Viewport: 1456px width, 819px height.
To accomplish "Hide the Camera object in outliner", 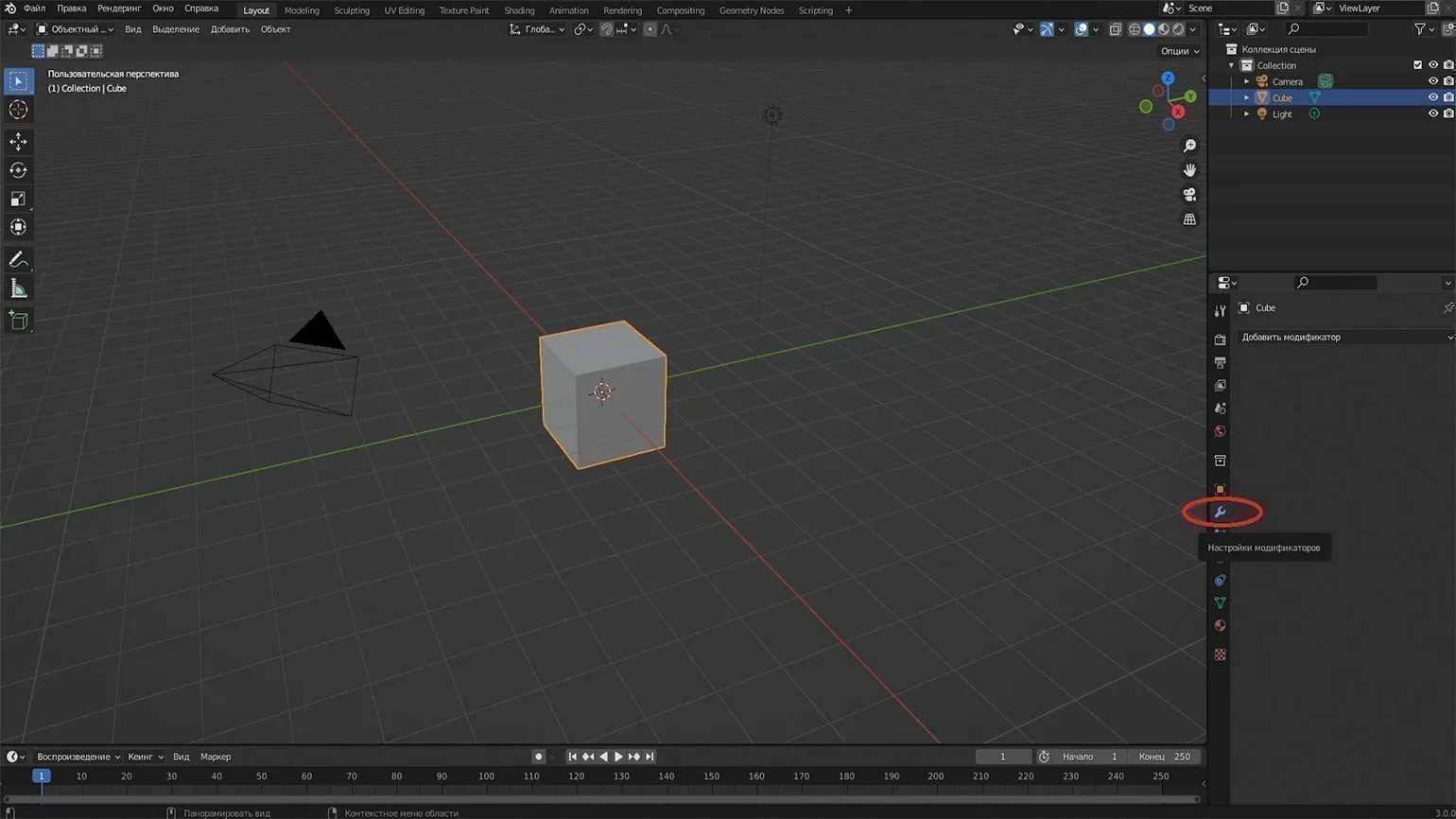I will pos(1432,81).
